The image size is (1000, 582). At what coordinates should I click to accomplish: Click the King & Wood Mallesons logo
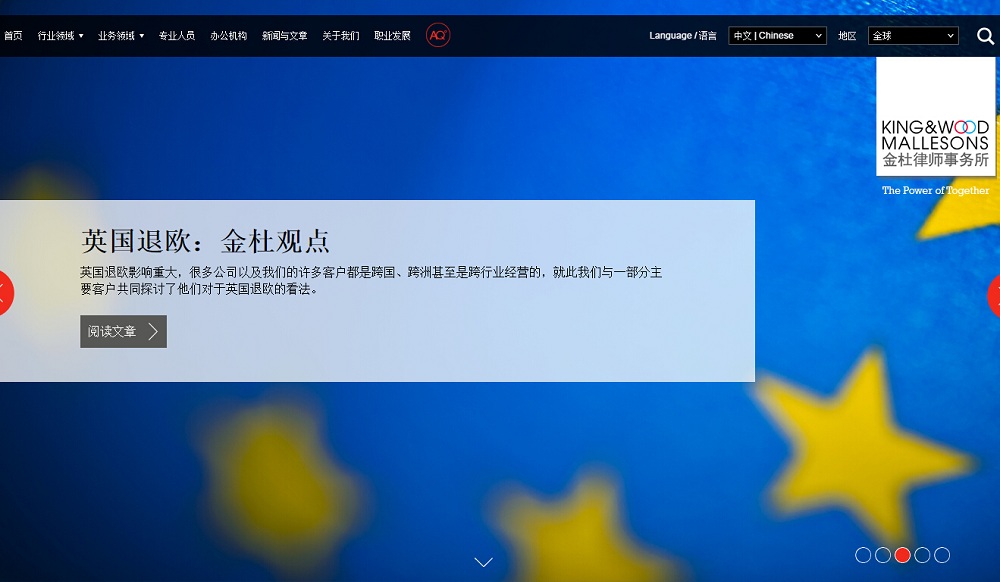[935, 117]
